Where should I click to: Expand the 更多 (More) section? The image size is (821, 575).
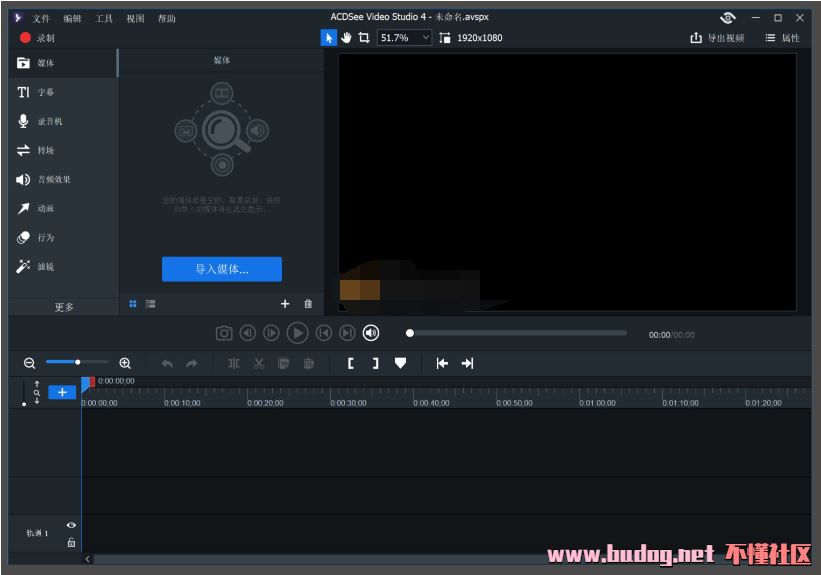click(x=64, y=307)
